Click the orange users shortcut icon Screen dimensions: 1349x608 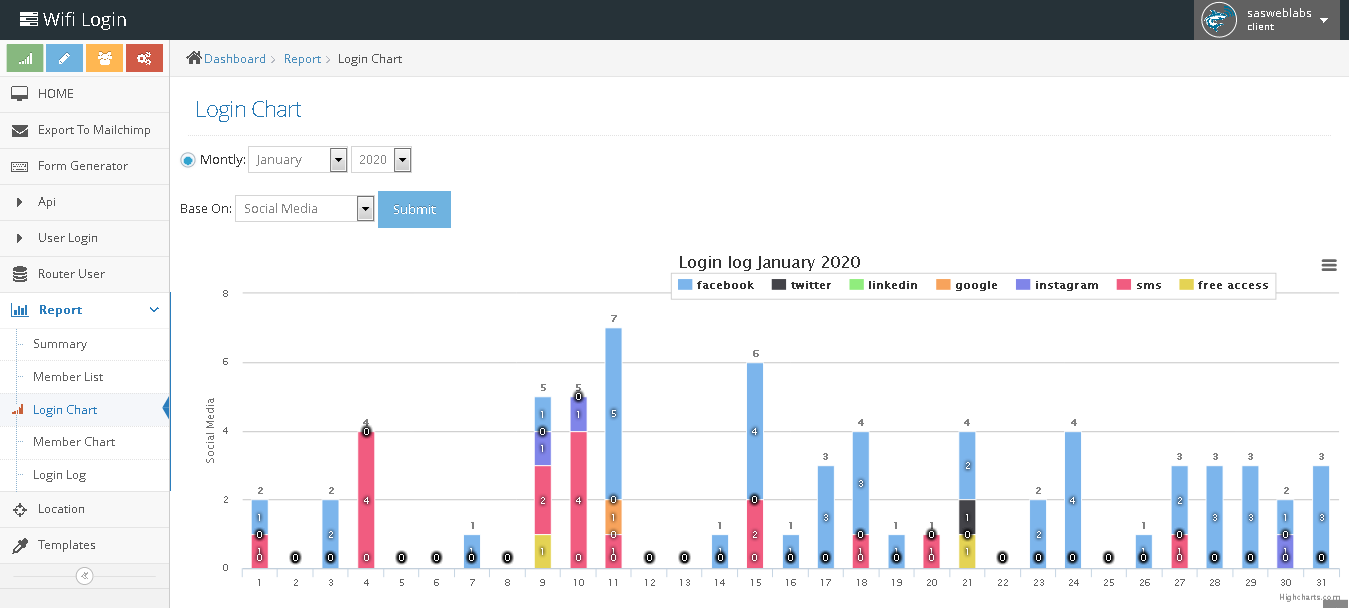click(x=105, y=59)
